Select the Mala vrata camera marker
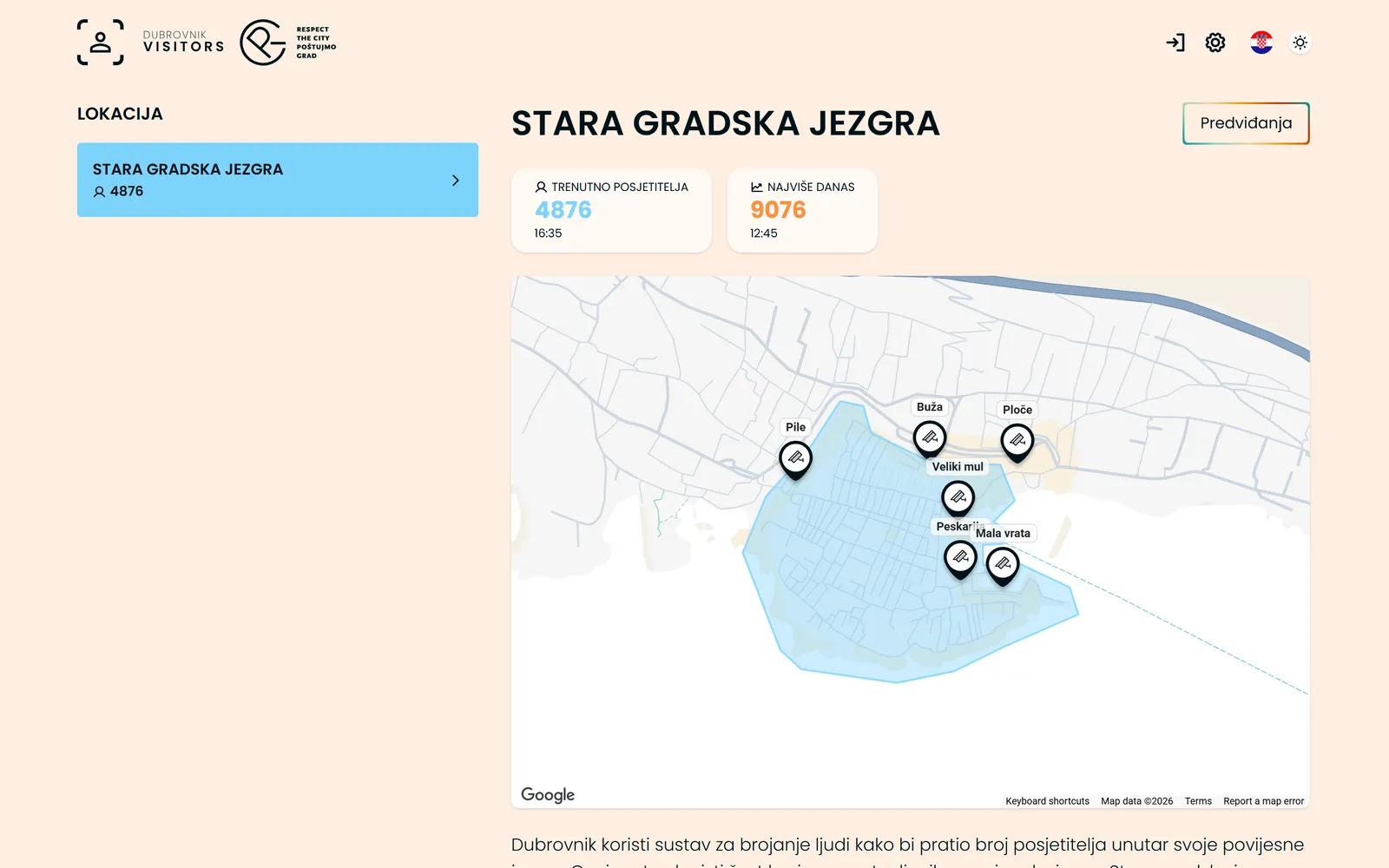 point(1003,565)
